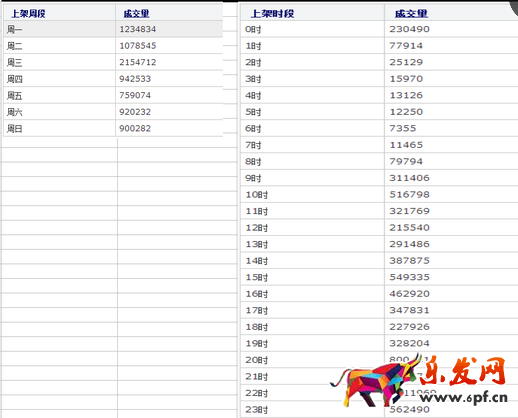Open the www.6pf.cn watermark link
Image resolution: width=518 pixels, height=418 pixels.
point(463,397)
